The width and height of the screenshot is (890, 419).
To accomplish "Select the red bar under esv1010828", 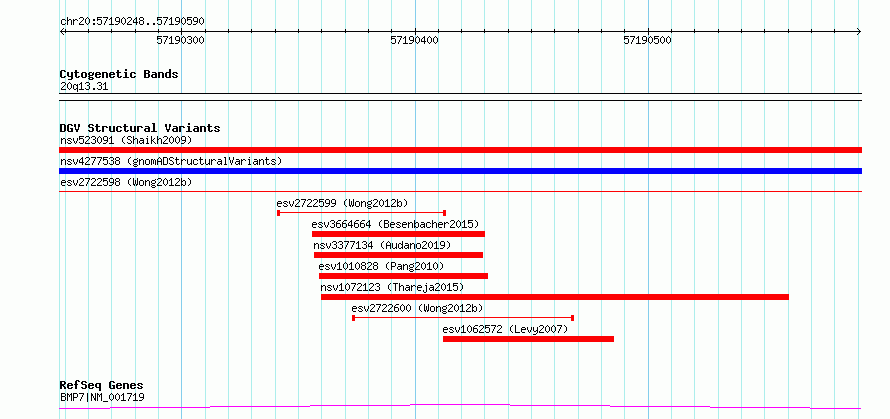I will (x=404, y=276).
